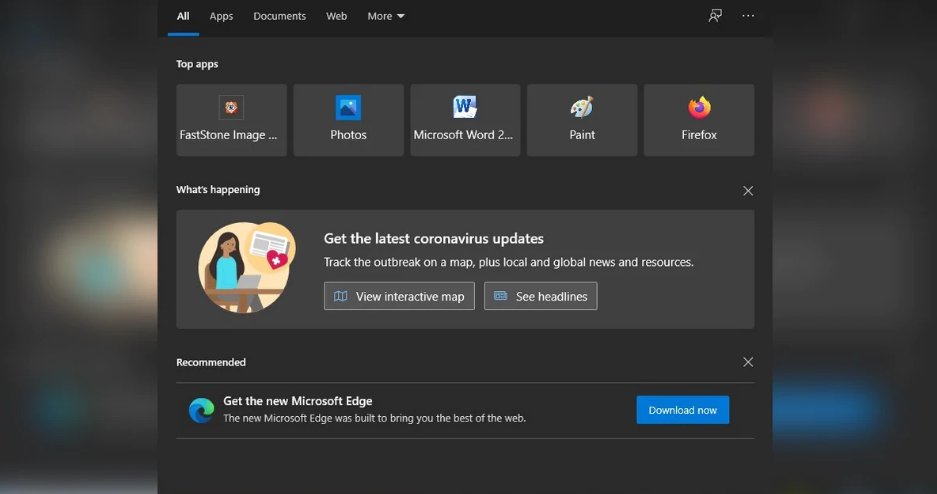937x494 pixels.
Task: Click the Edge 'built to bring you' description
Action: (375, 418)
